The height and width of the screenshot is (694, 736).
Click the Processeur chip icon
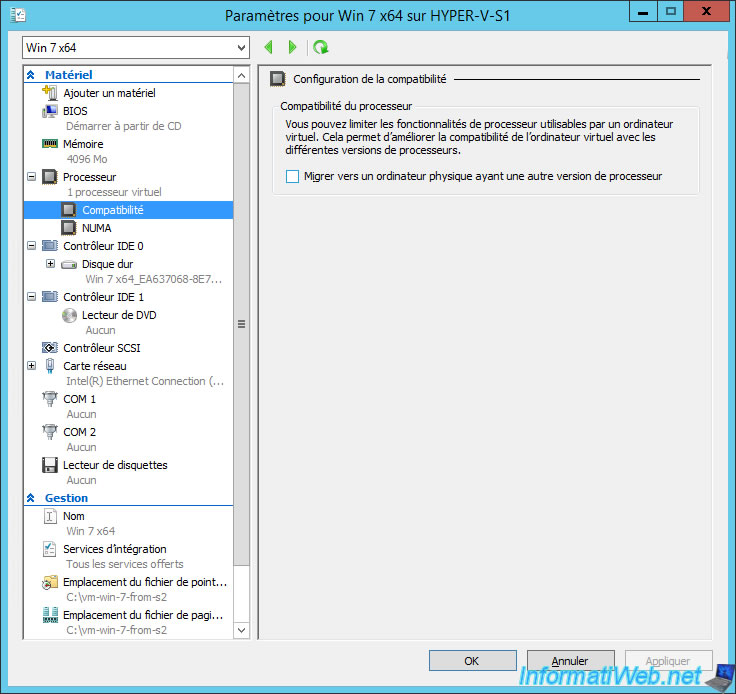click(x=50, y=177)
